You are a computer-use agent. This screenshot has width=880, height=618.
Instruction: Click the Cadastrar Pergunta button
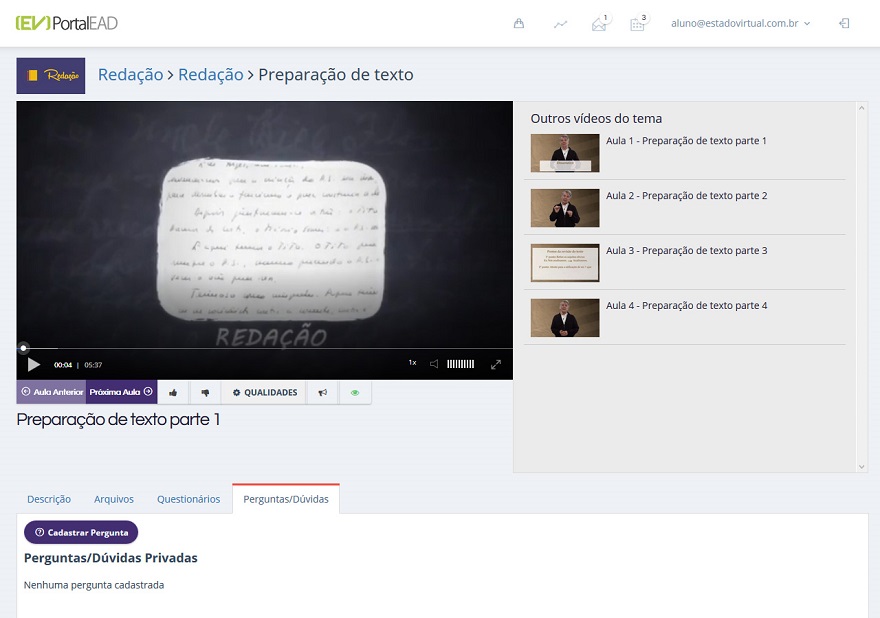(x=81, y=533)
